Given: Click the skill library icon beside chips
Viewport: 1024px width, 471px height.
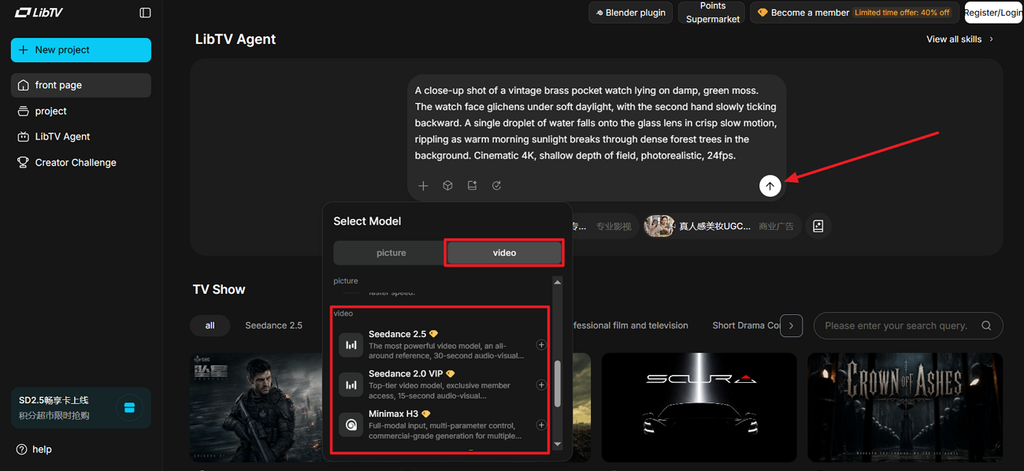Looking at the screenshot, I should click(818, 226).
